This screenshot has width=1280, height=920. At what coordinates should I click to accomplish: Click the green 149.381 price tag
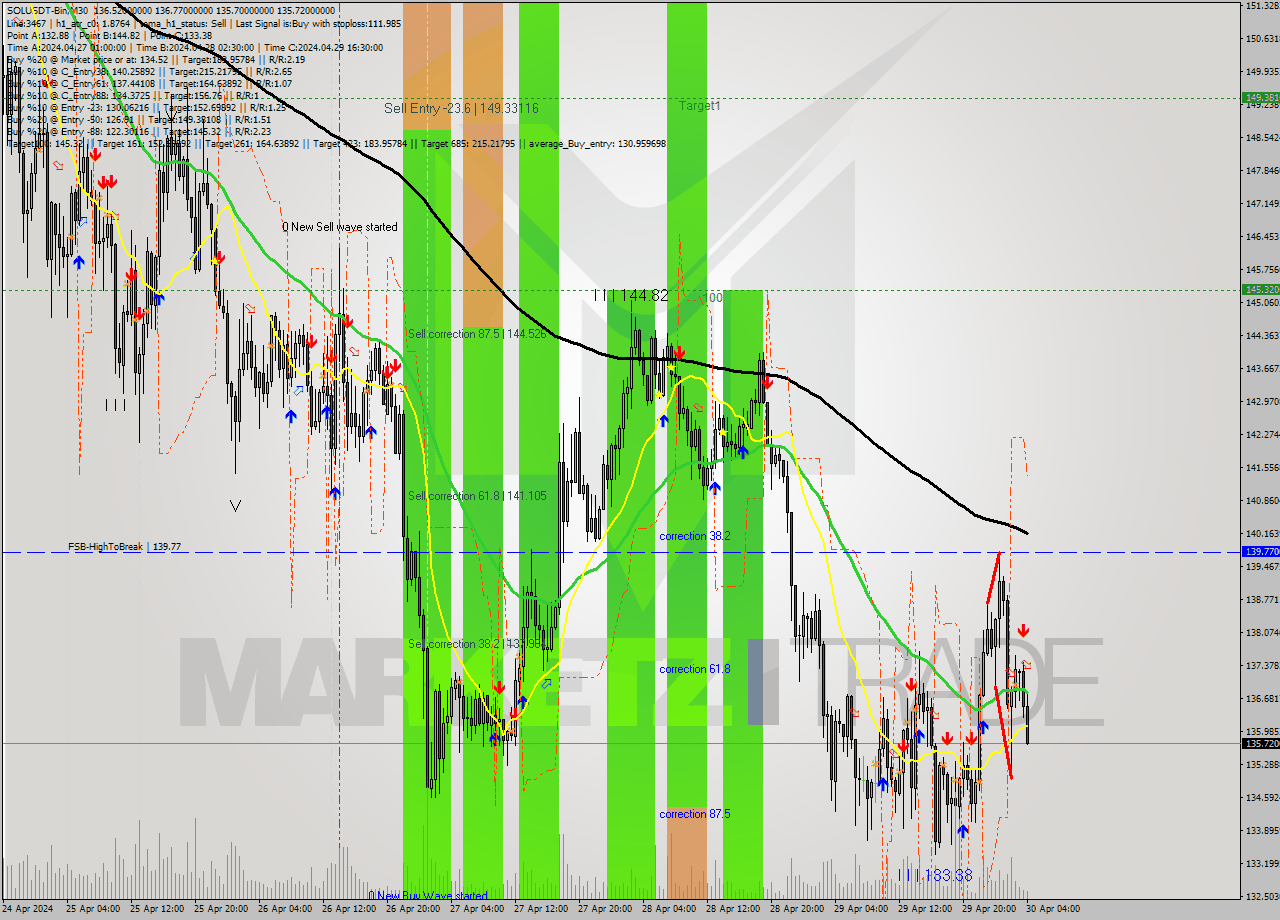tap(1261, 98)
